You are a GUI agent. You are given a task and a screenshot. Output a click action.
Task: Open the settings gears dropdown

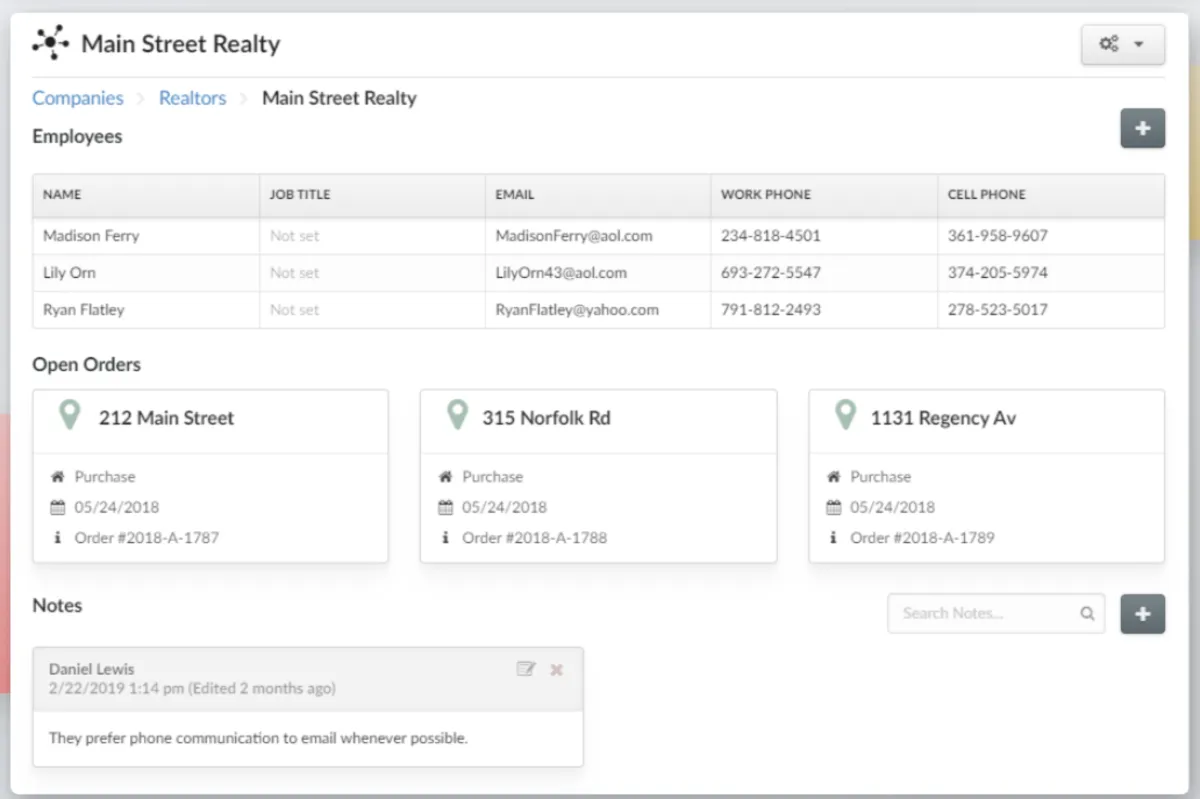pos(1122,45)
